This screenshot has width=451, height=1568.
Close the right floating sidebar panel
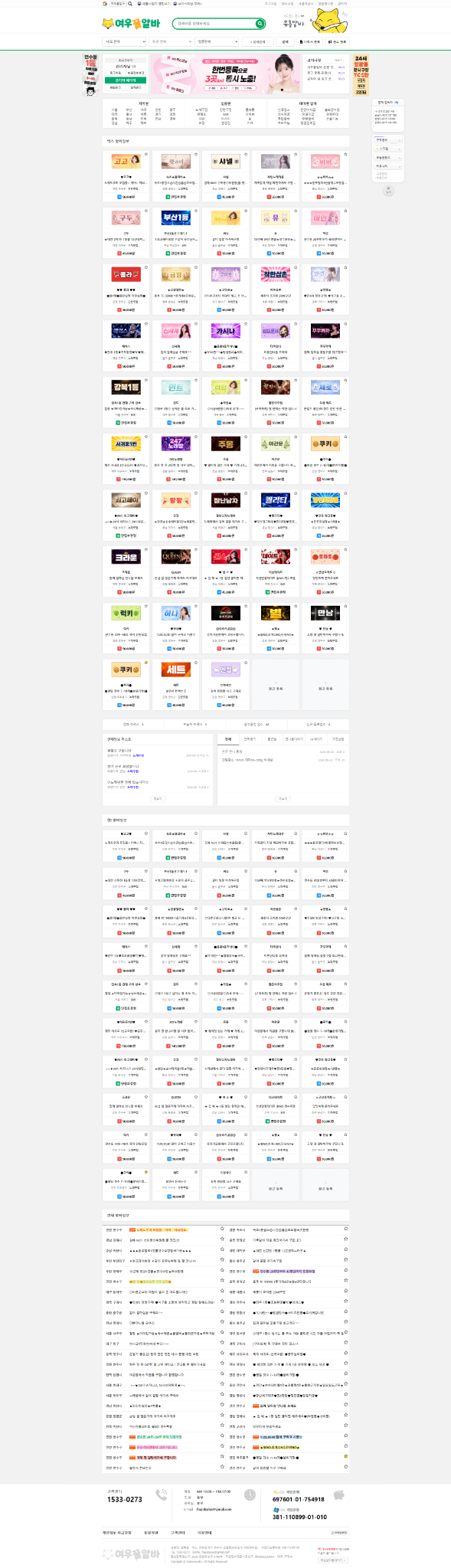pyautogui.click(x=388, y=188)
